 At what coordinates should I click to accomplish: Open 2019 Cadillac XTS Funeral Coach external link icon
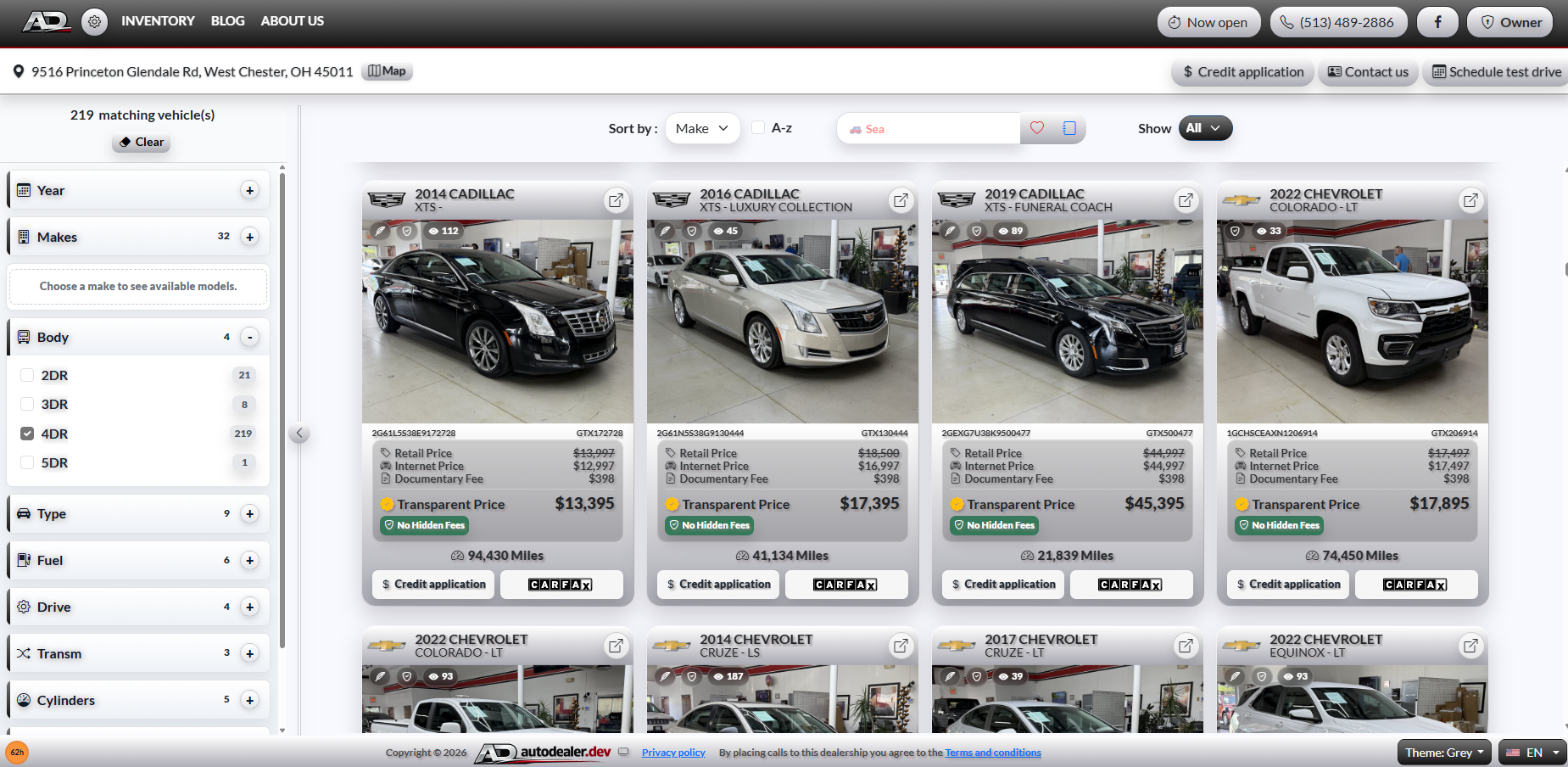point(1186,200)
